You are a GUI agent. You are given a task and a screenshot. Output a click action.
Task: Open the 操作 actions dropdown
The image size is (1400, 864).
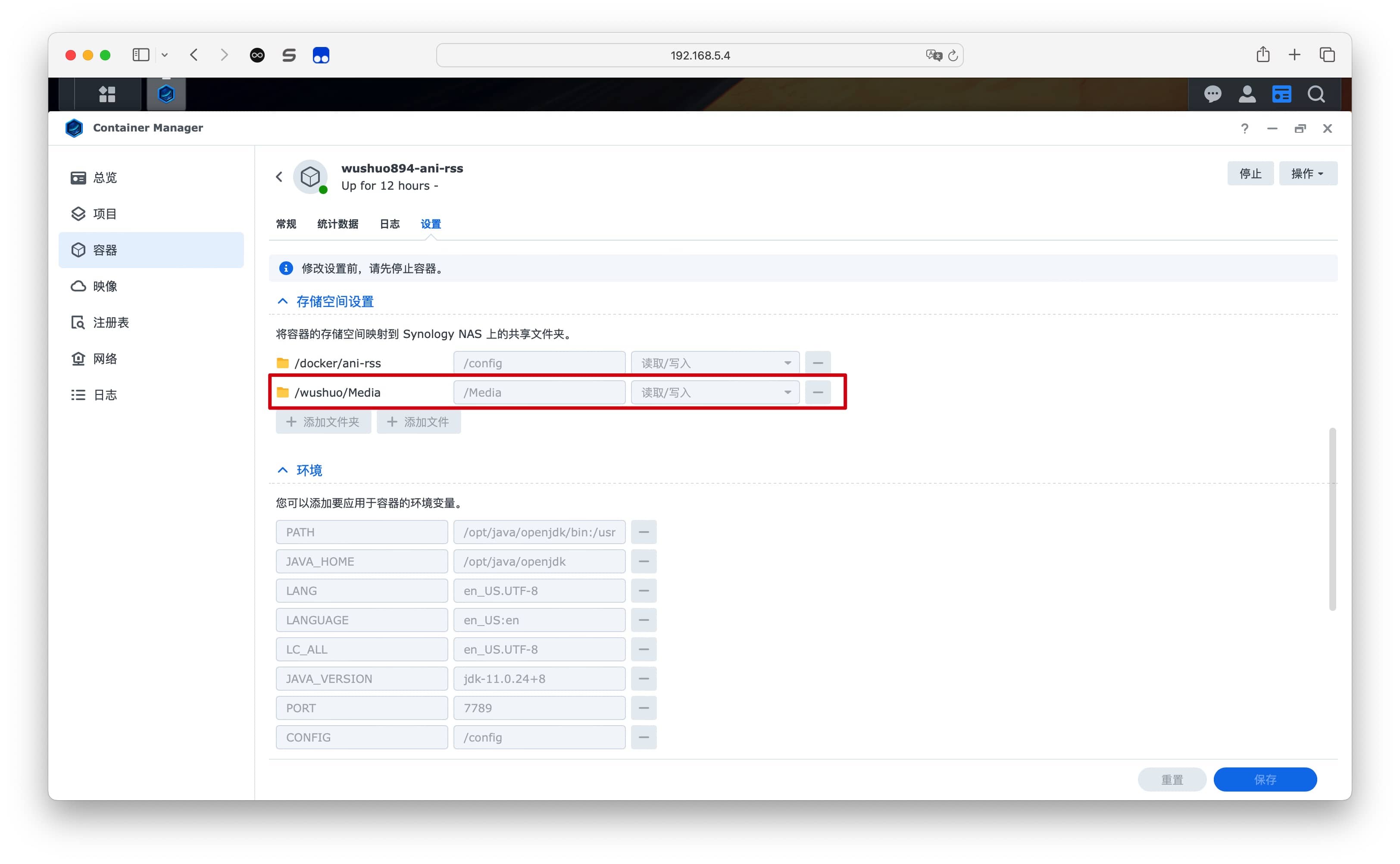pos(1307,173)
